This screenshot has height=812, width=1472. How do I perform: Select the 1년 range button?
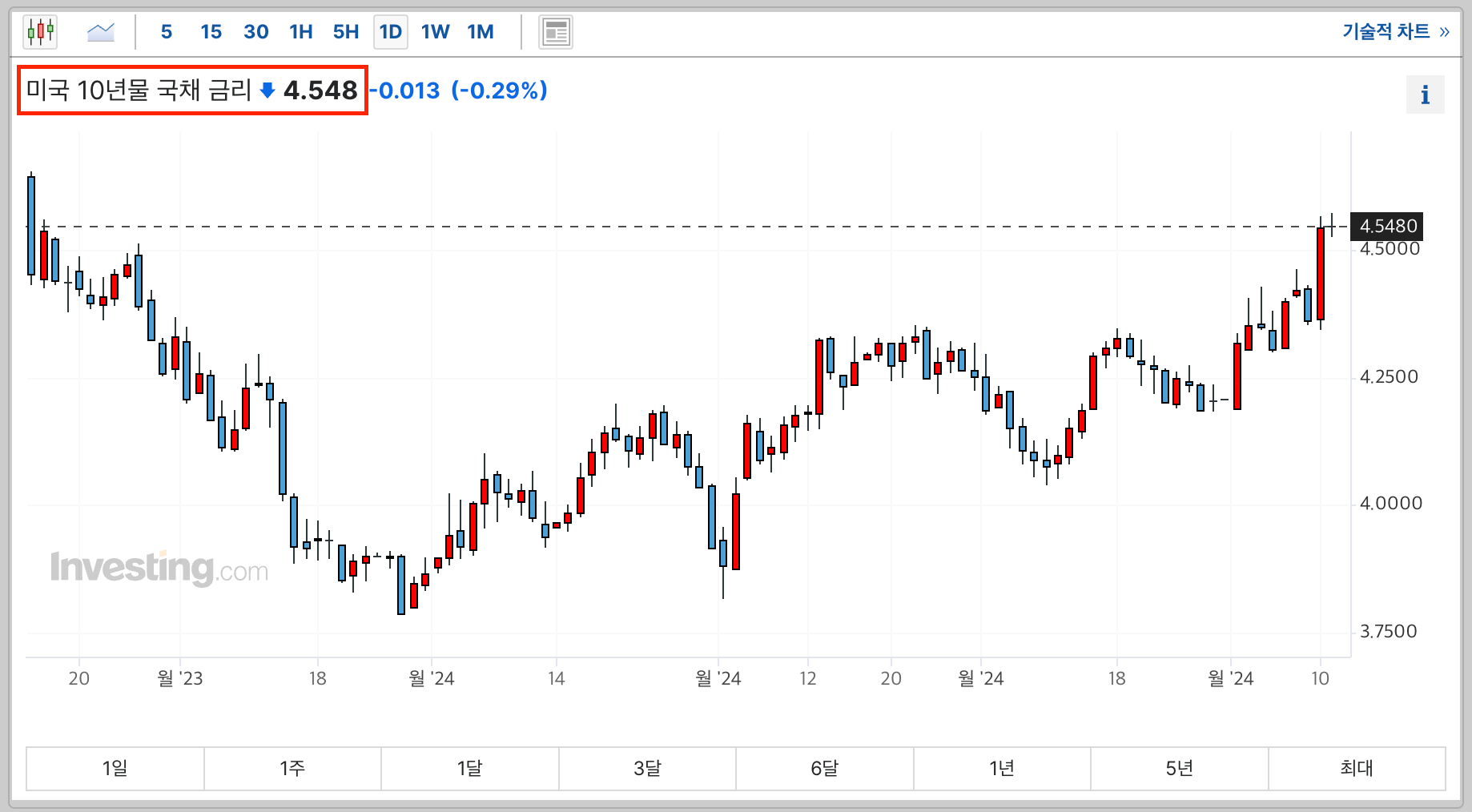pyautogui.click(x=1002, y=768)
